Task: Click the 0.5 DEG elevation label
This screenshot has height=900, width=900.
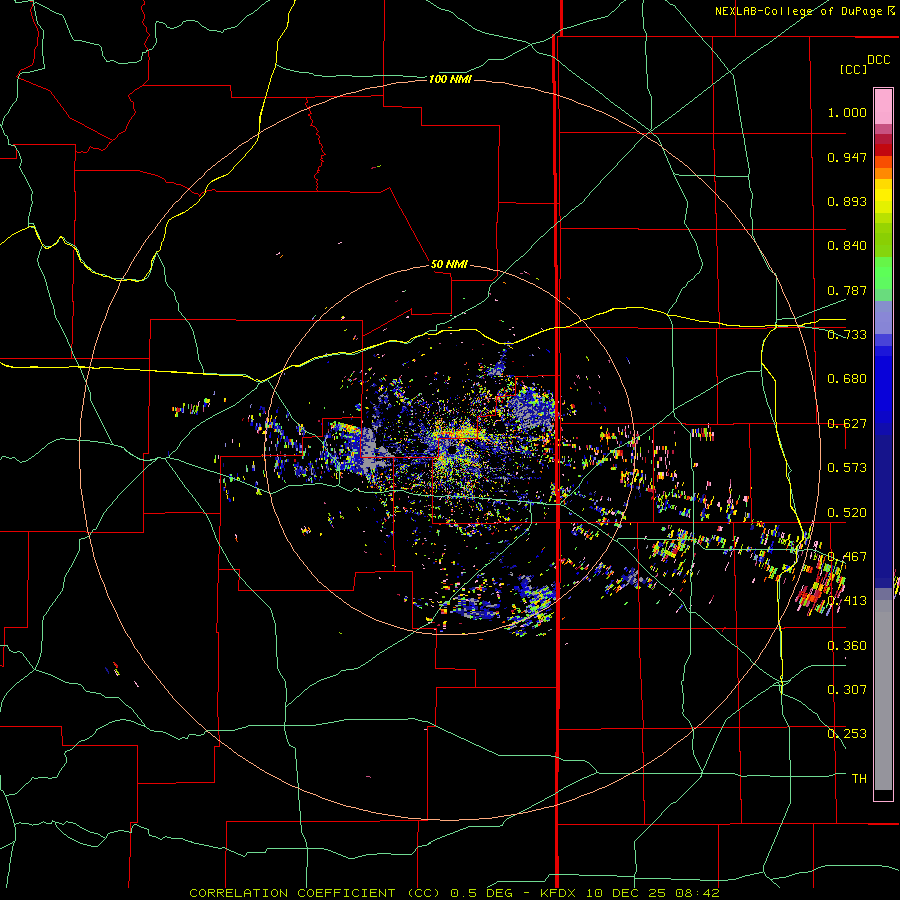Action: click(x=481, y=893)
